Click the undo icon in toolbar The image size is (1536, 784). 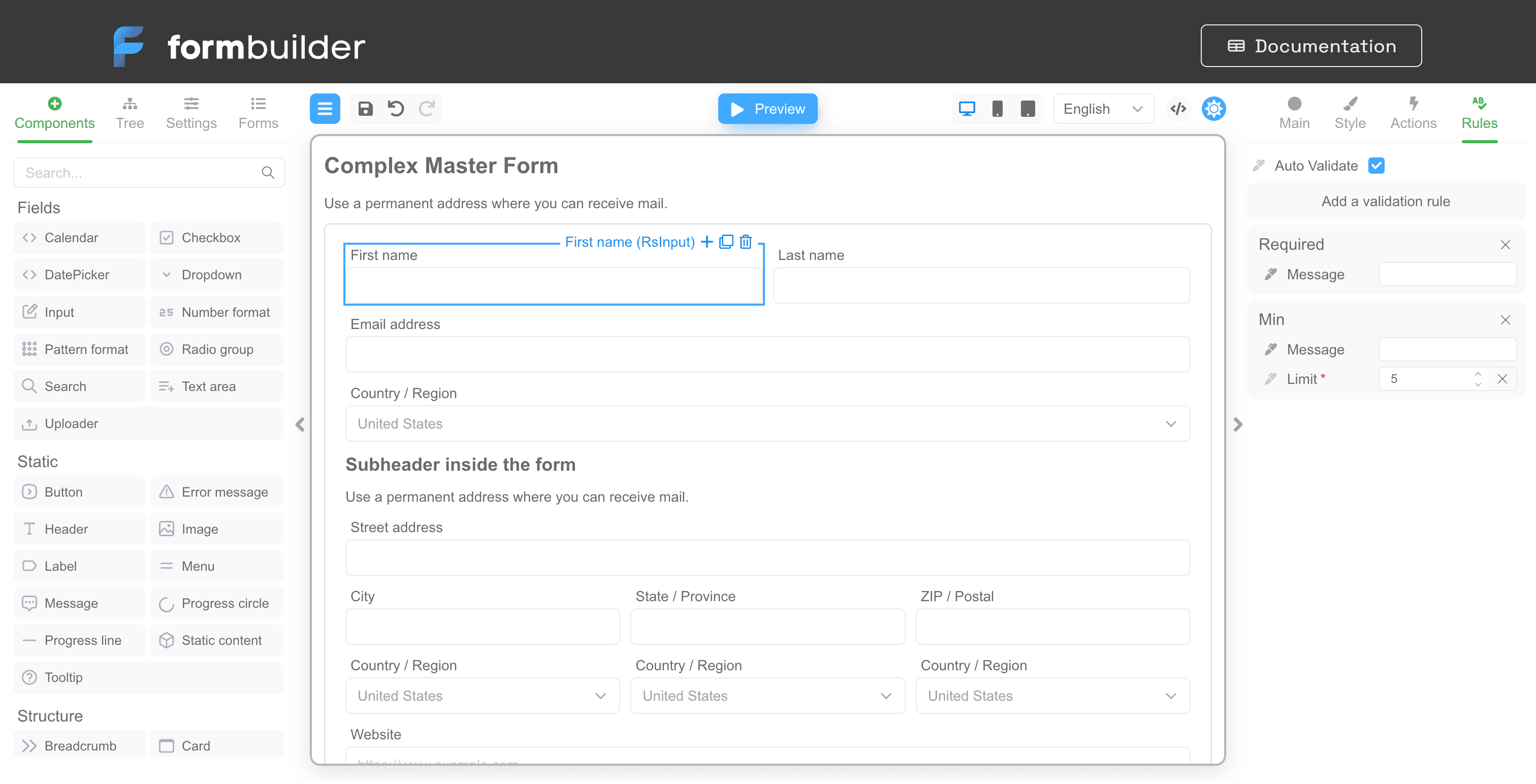(x=396, y=109)
